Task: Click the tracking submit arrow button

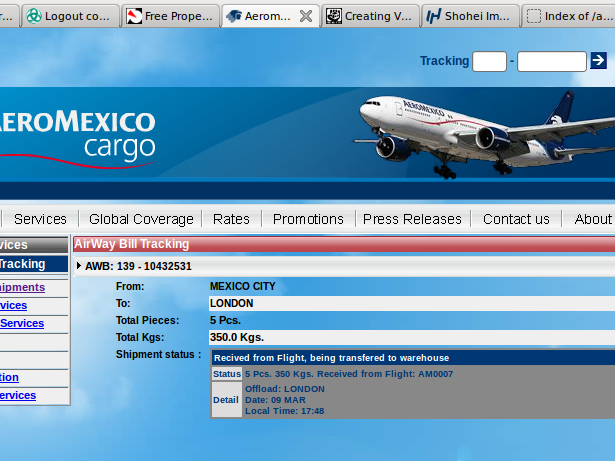Action: (x=598, y=61)
